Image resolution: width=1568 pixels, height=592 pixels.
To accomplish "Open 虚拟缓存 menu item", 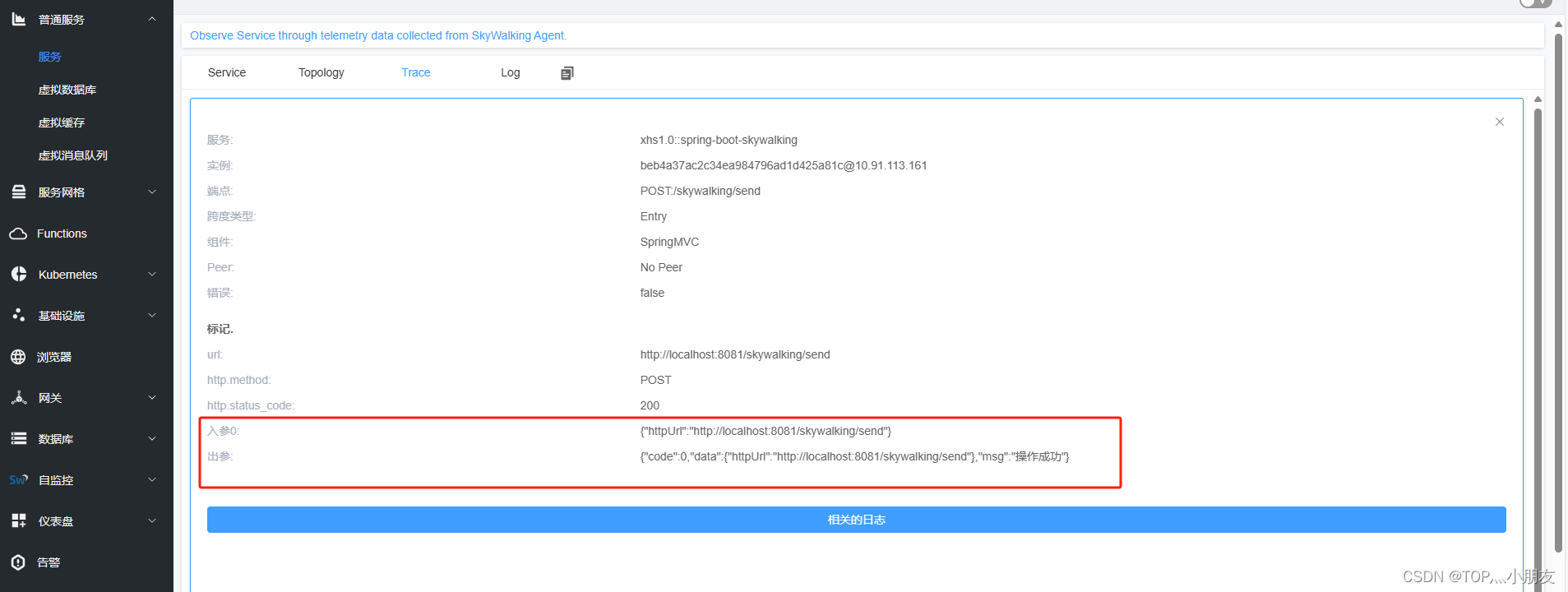I will pyautogui.click(x=62, y=123).
